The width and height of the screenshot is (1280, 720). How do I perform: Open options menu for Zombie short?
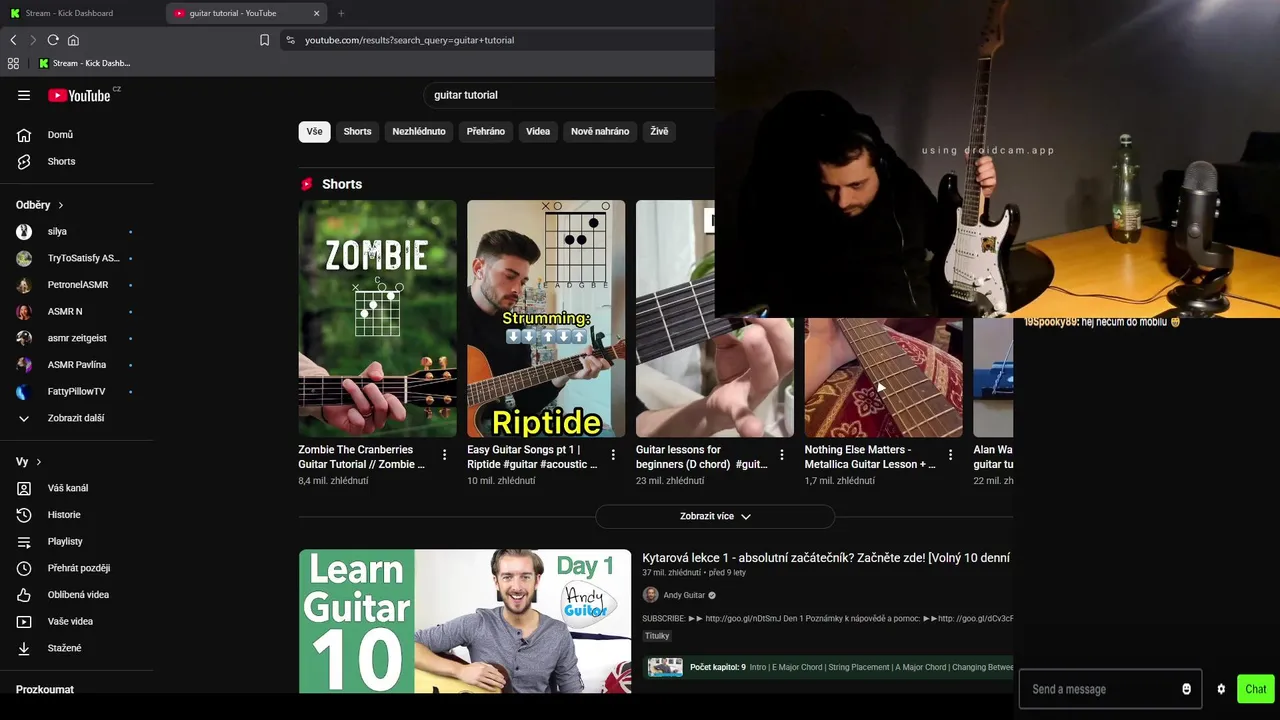(x=445, y=455)
